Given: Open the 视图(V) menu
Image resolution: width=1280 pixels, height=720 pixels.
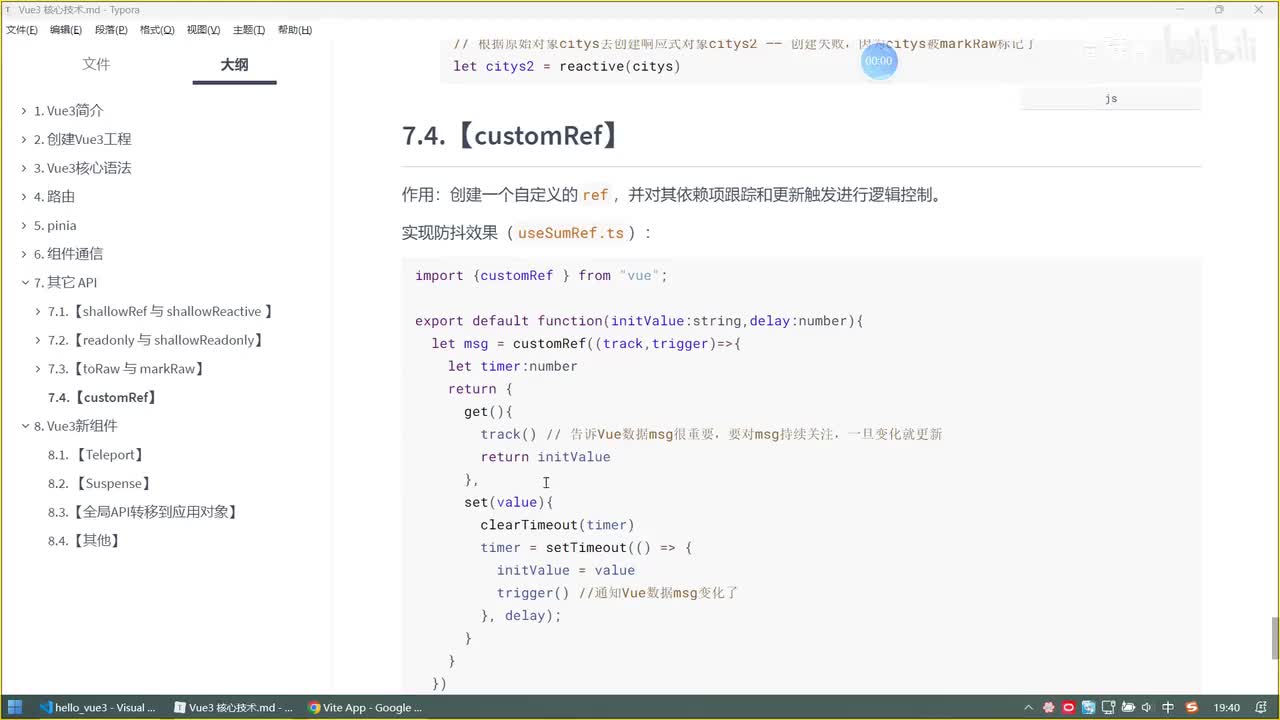Looking at the screenshot, I should [x=203, y=30].
